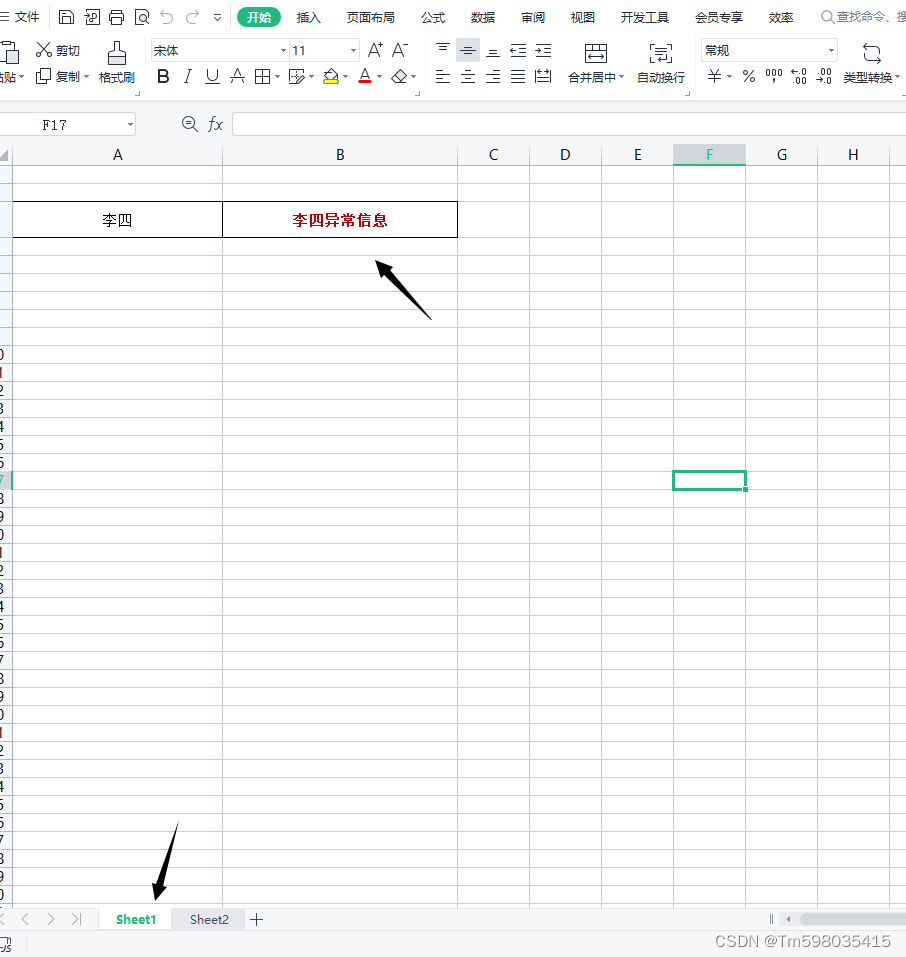Viewport: 906px width, 957px height.
Task: Select cell containing 李四异常信息
Action: click(340, 220)
